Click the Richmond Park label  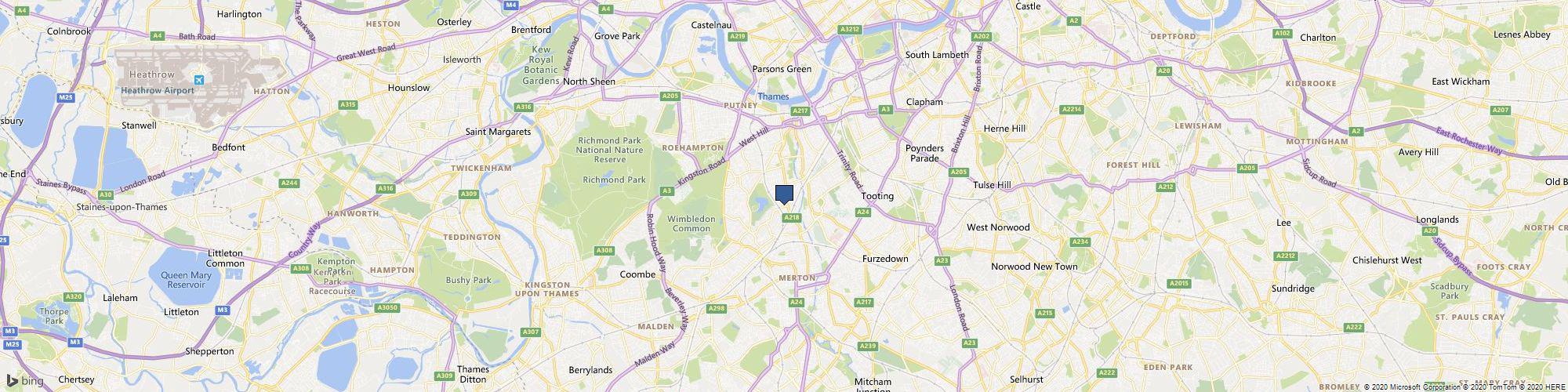[x=614, y=180]
